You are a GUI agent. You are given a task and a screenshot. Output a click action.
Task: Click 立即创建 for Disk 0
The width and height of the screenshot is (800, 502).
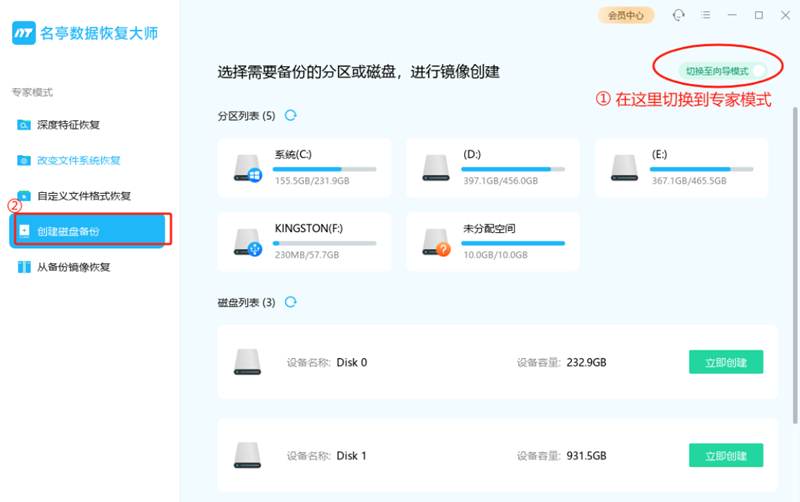pos(726,362)
